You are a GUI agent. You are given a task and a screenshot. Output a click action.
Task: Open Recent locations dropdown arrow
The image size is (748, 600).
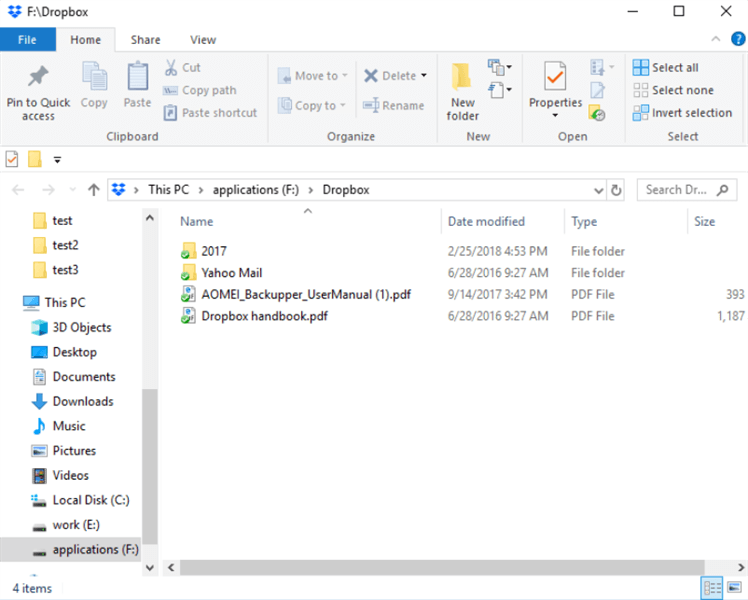click(x=73, y=190)
